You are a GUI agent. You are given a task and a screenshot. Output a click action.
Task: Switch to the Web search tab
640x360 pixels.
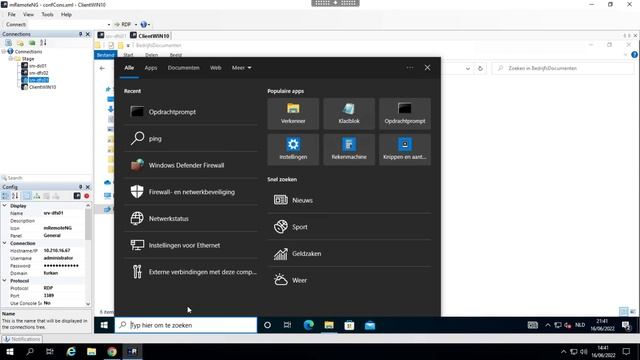point(216,68)
